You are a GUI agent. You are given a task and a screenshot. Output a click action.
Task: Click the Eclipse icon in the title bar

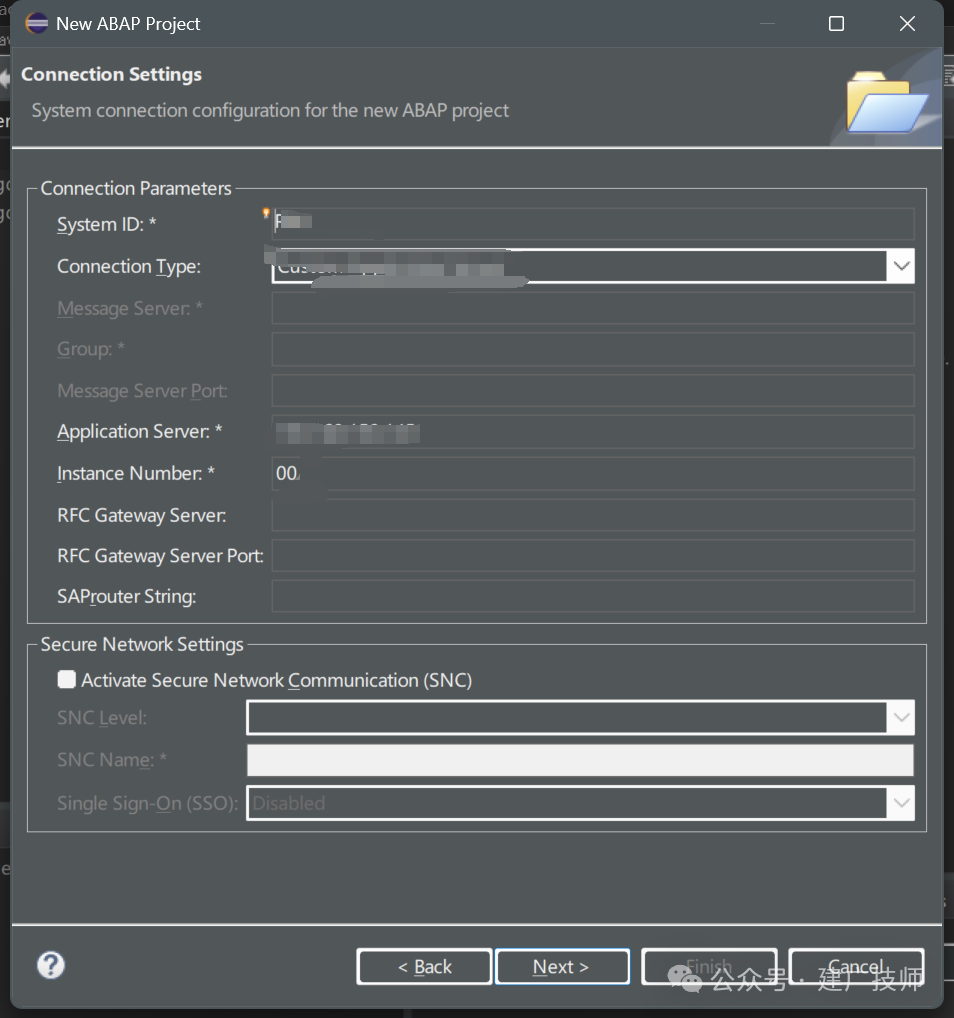coord(36,23)
